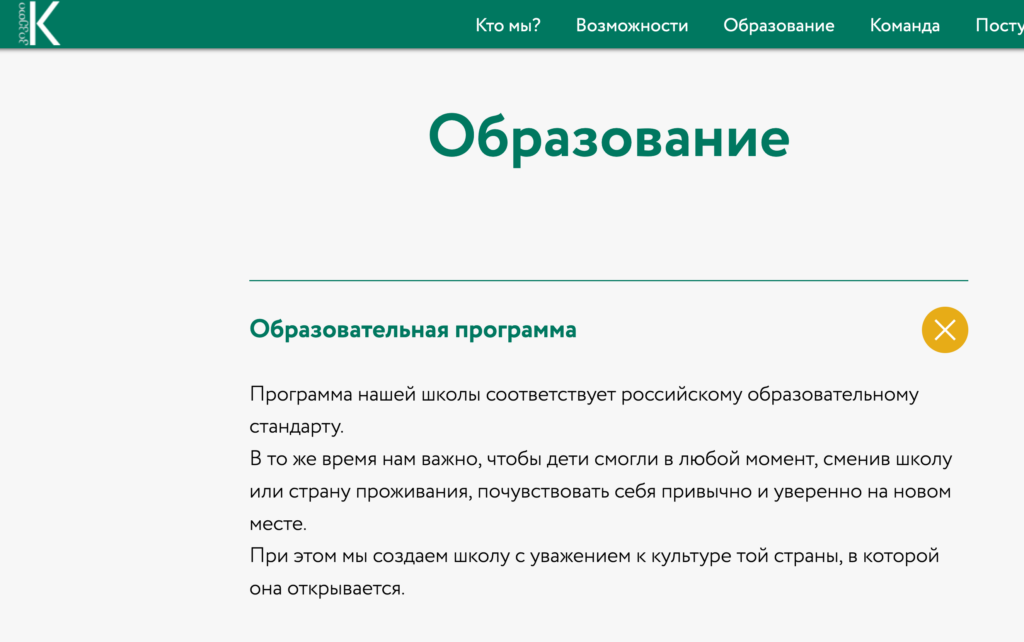Open the "Команда" navigation item
1024x642 pixels.
coord(904,26)
